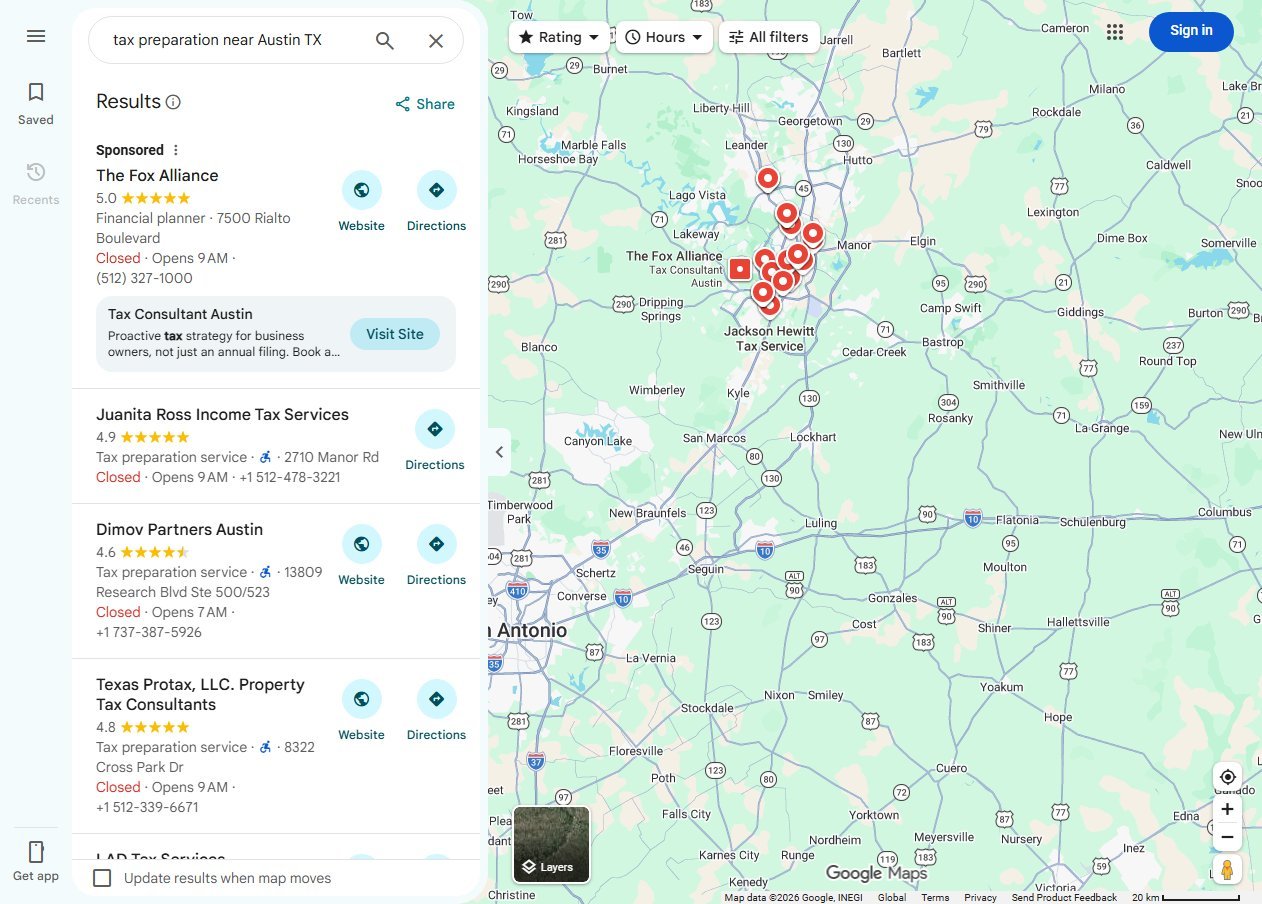
Task: Click the Tax Consultant Austin ad headline
Action: pos(180,314)
